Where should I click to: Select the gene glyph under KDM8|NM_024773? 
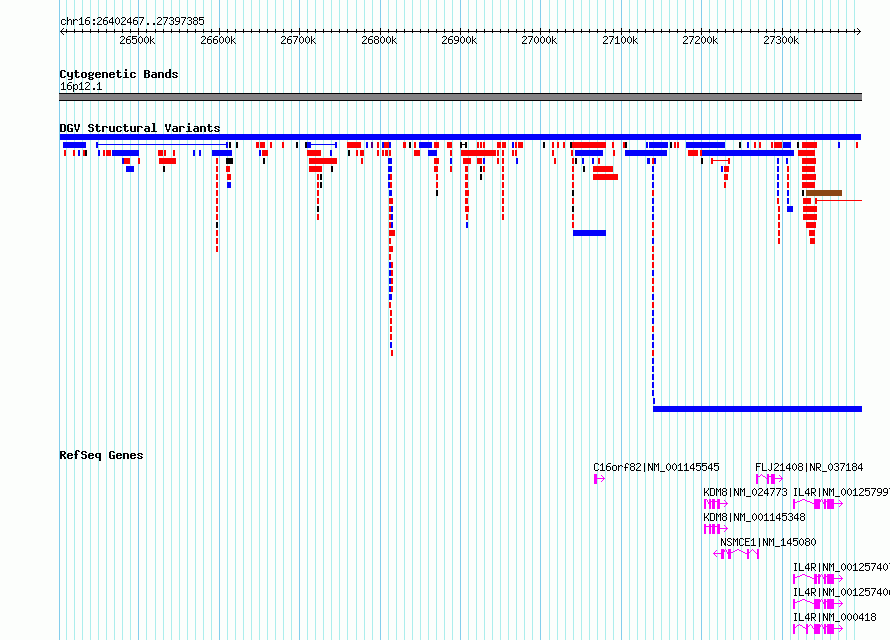pyautogui.click(x=716, y=504)
